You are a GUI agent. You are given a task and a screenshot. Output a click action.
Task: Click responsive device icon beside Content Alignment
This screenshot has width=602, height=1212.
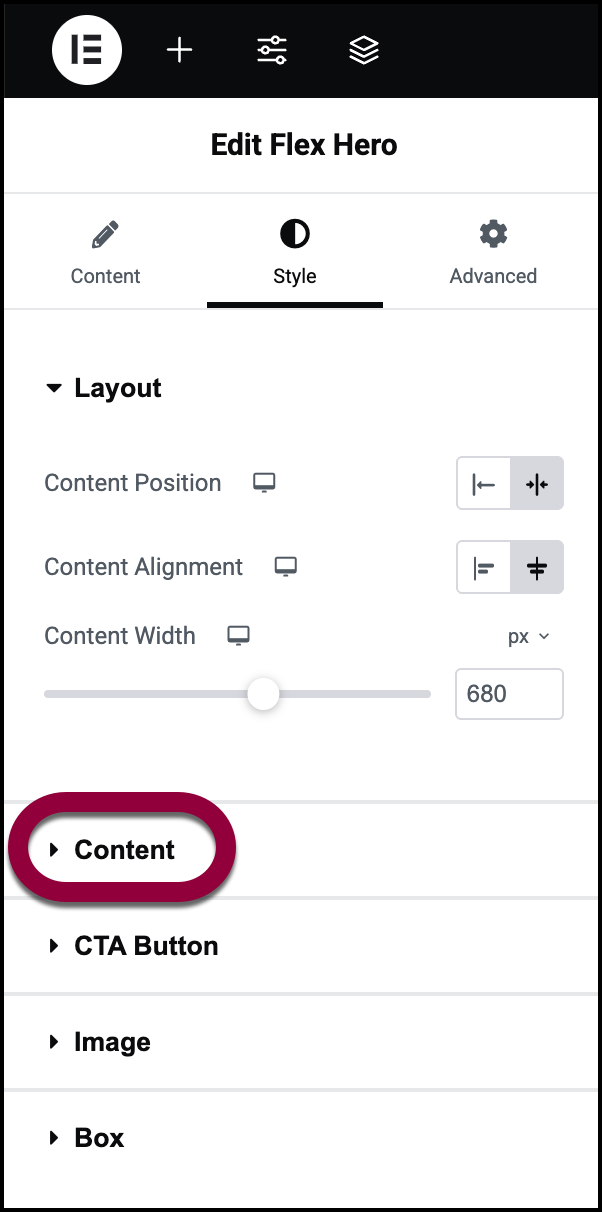point(286,567)
